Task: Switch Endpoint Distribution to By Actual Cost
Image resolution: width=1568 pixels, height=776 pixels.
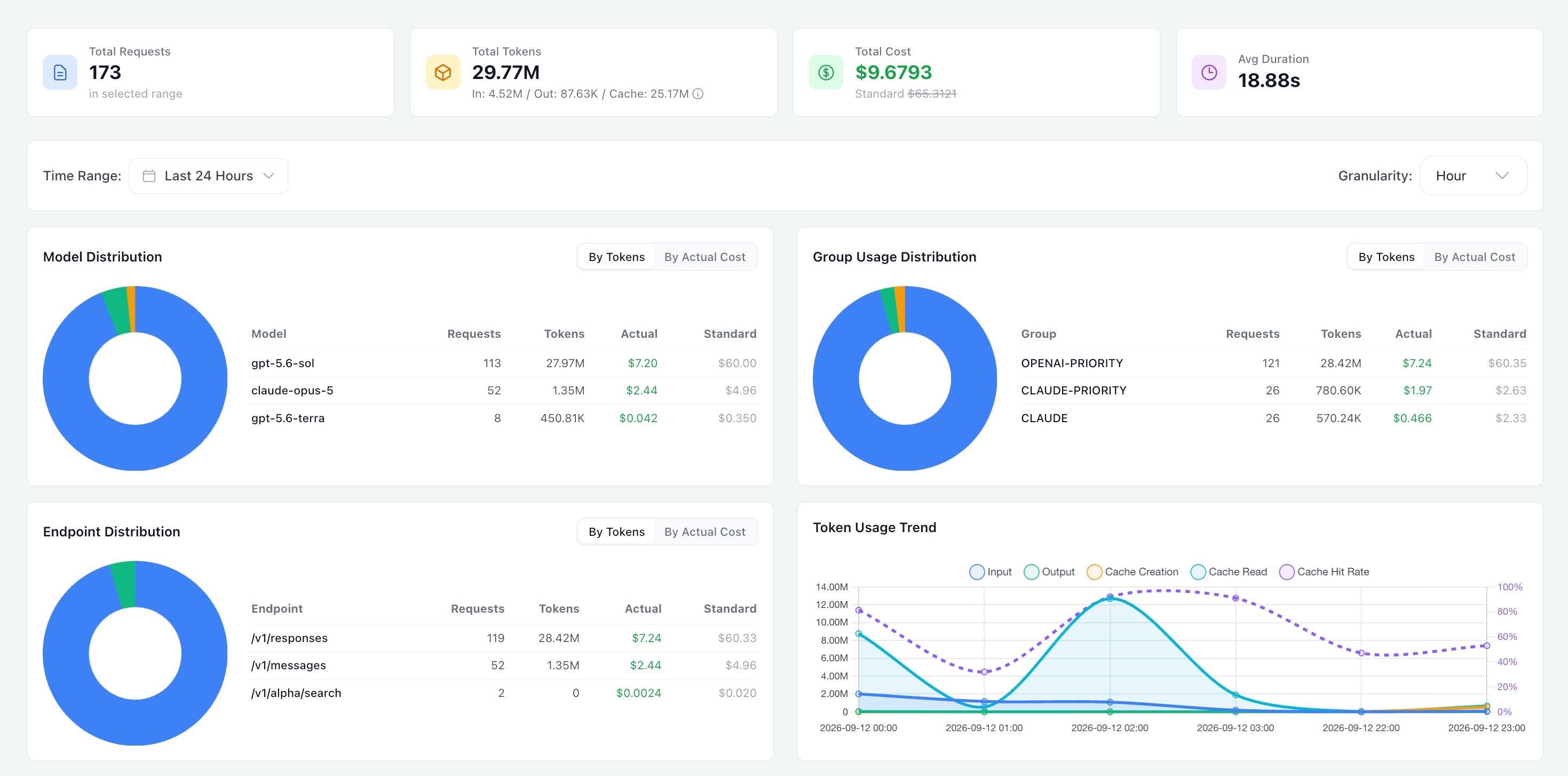Action: (704, 532)
